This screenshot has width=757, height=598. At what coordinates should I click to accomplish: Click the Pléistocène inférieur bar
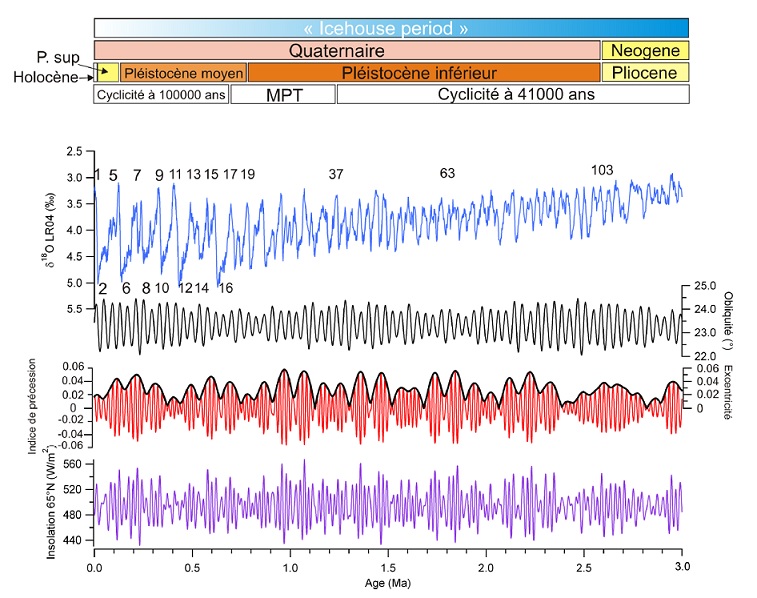424,73
